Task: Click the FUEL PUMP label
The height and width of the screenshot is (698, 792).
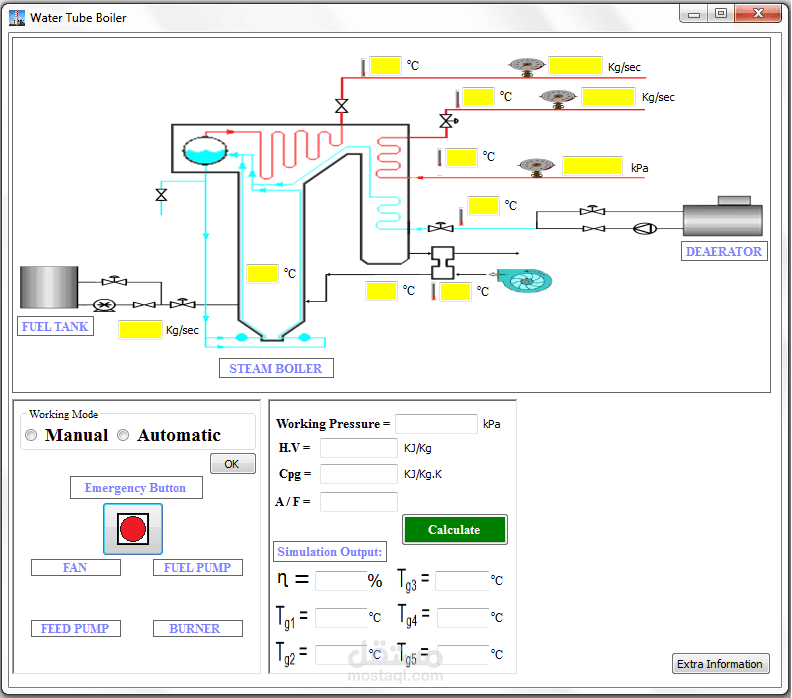Action: coord(197,567)
